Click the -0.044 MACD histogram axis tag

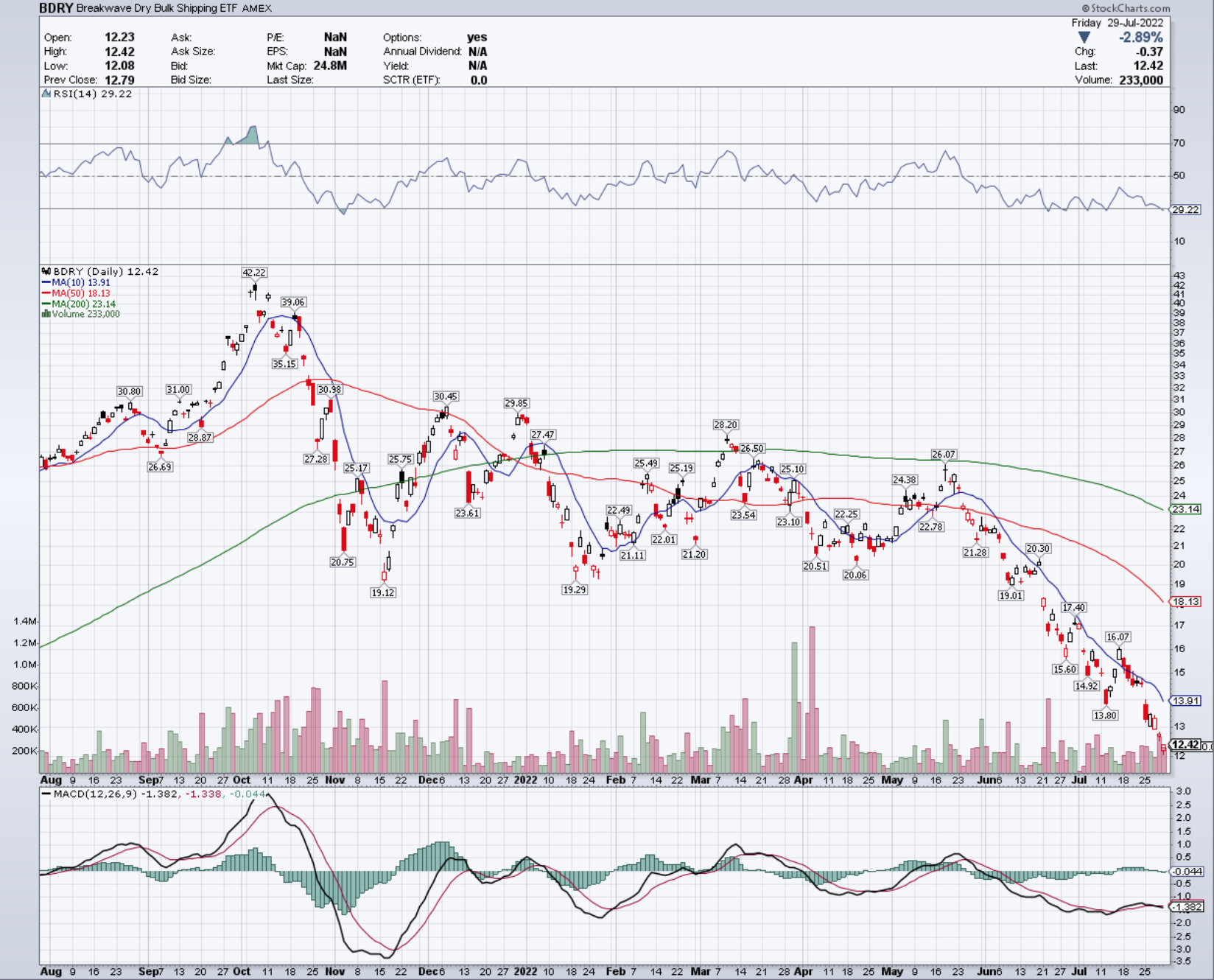pos(1186,872)
